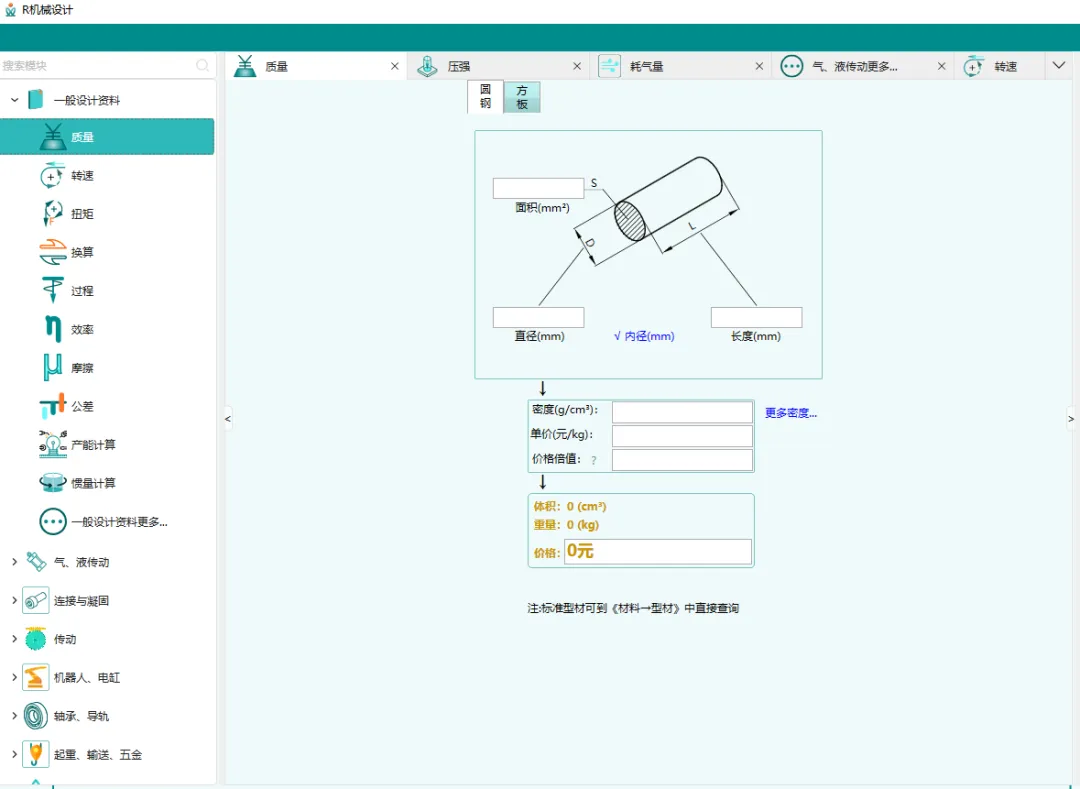This screenshot has height=789, width=1080.
Task: Click the R机械设计 app logo icon
Action: [10, 10]
